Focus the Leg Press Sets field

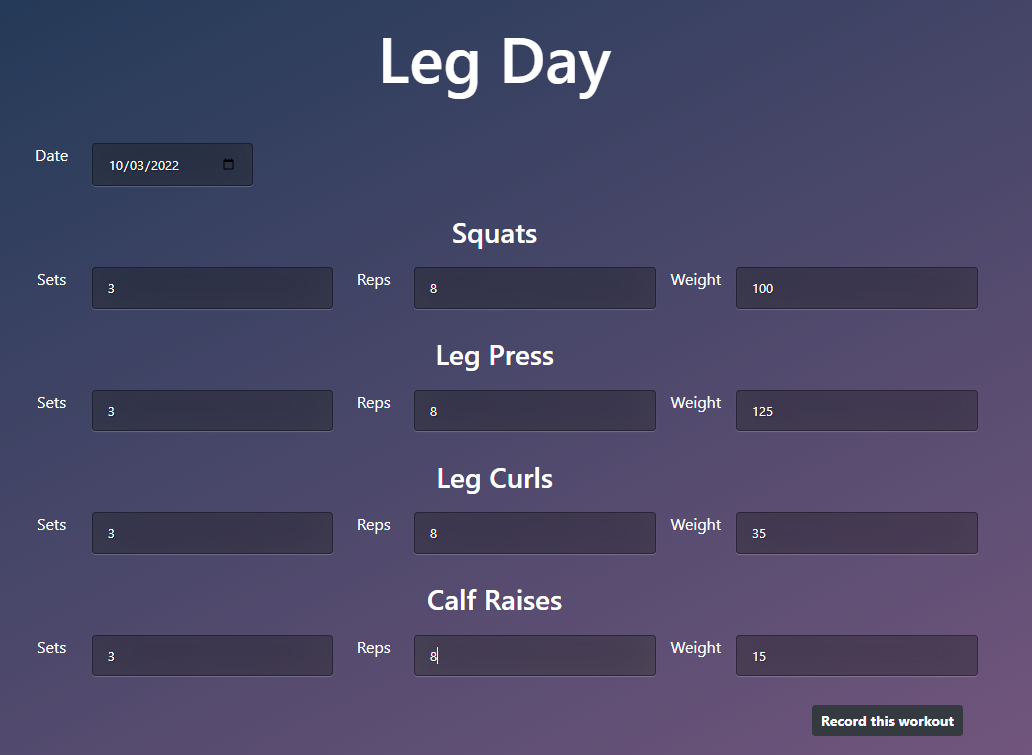coord(212,411)
